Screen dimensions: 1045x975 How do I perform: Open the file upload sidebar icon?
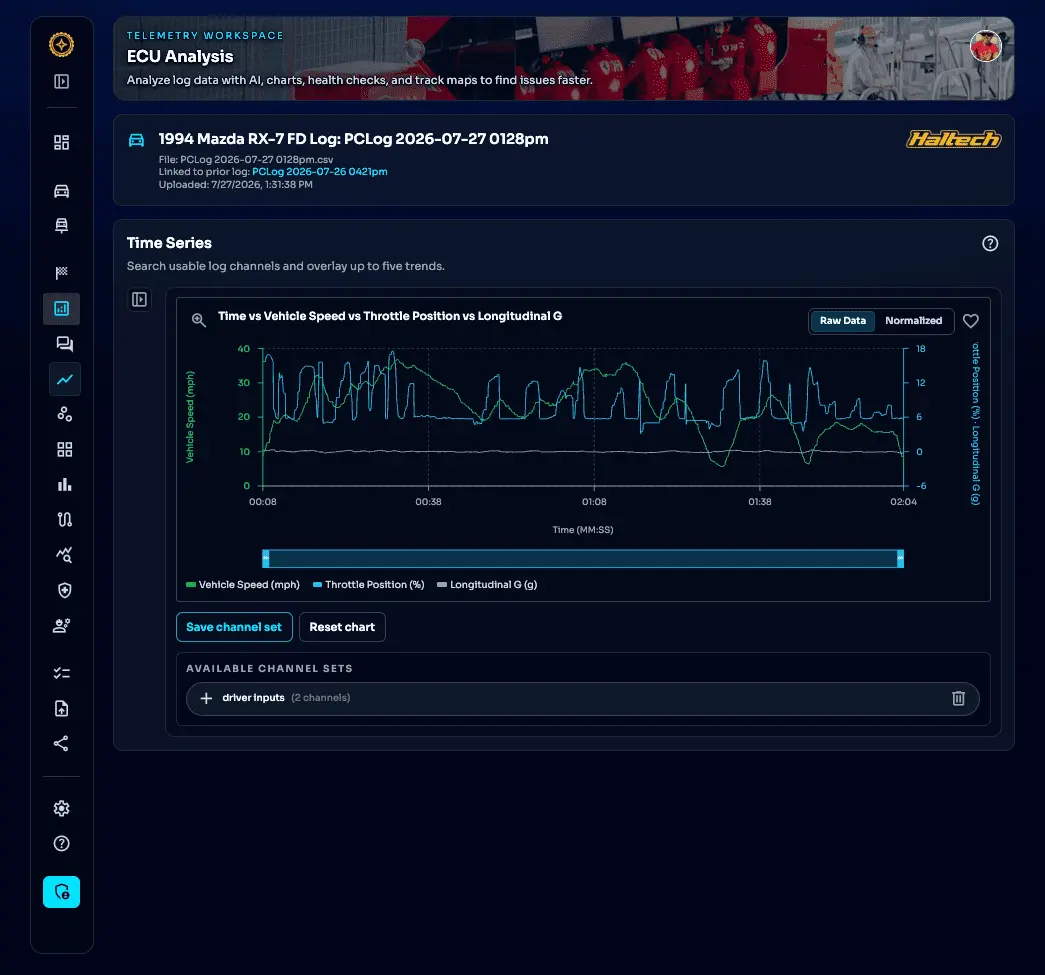tap(61, 708)
